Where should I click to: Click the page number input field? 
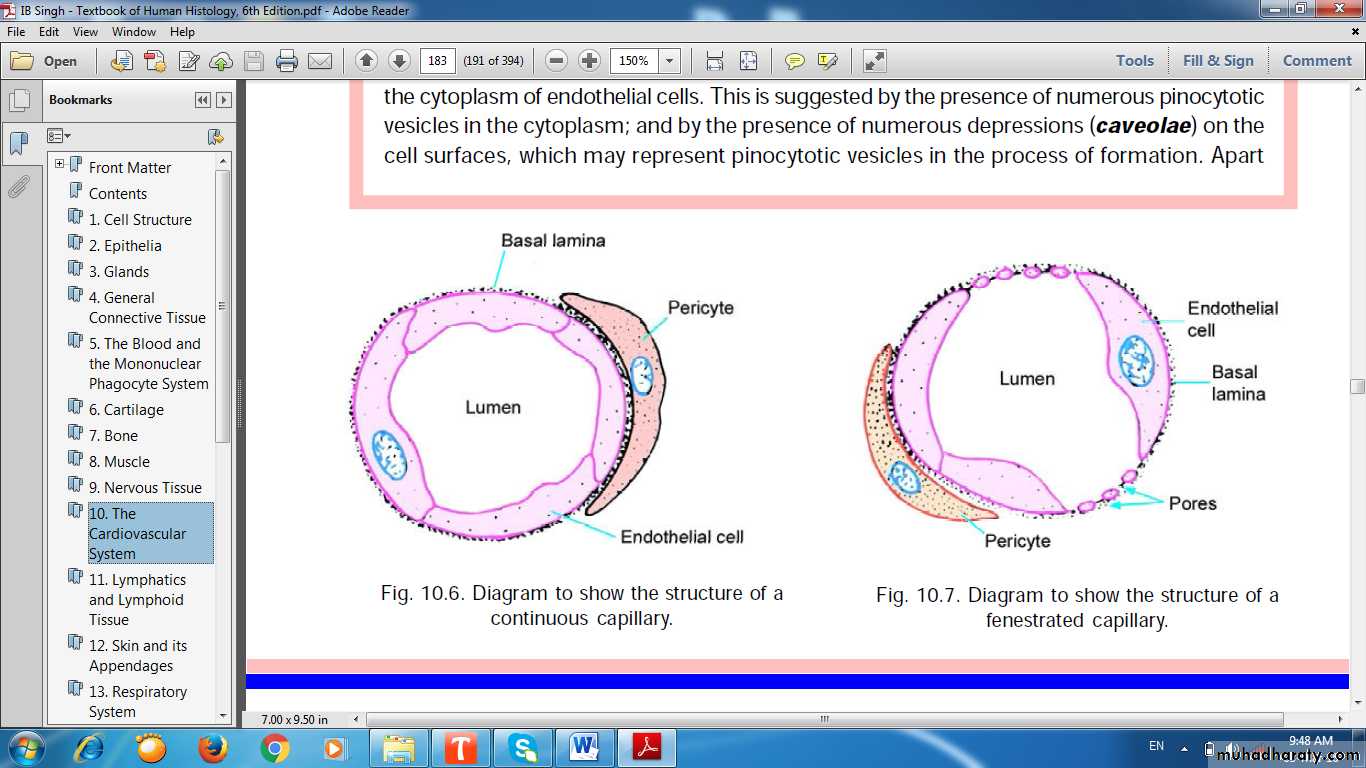coord(437,61)
